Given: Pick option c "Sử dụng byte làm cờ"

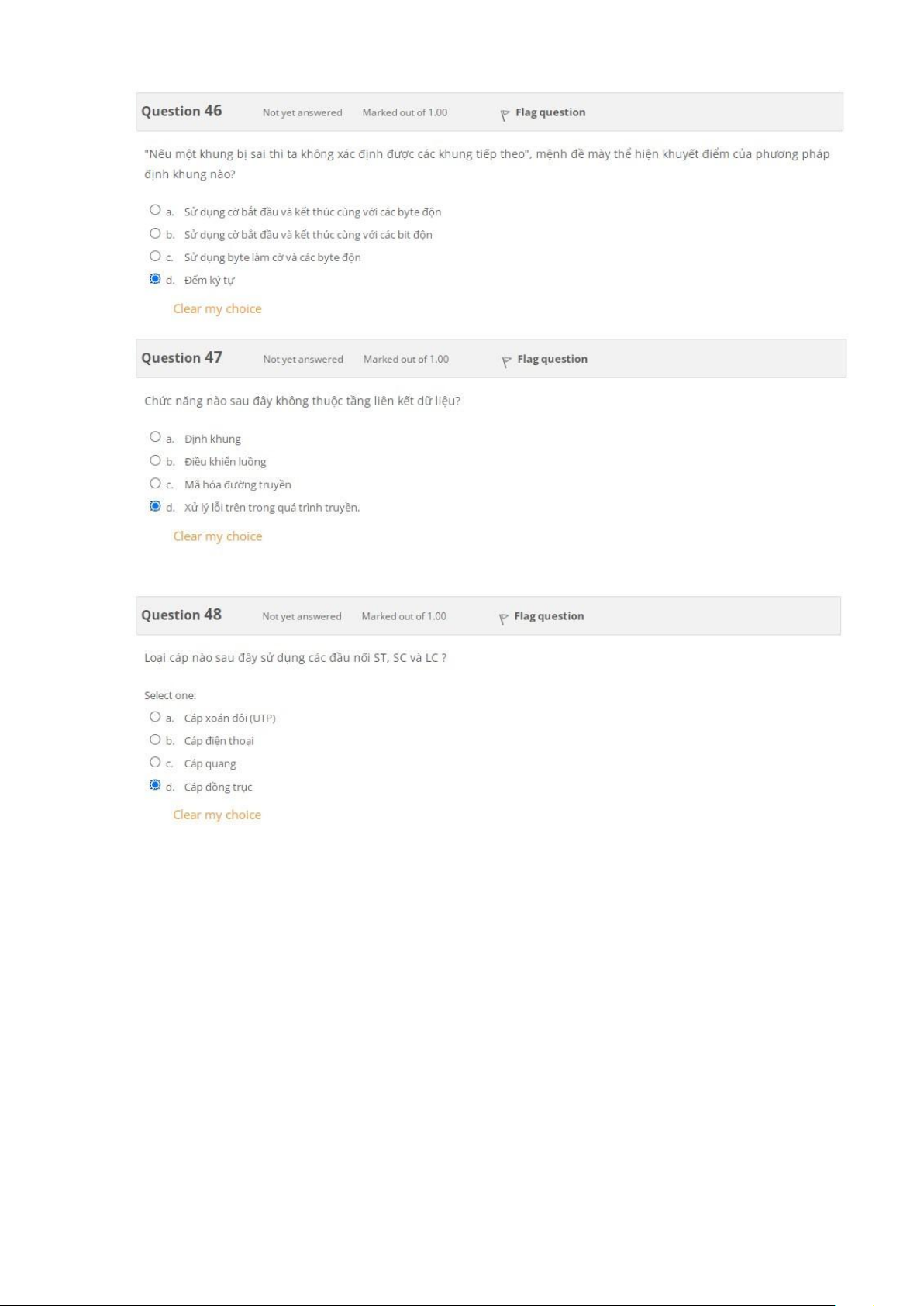Looking at the screenshot, I should 155,256.
